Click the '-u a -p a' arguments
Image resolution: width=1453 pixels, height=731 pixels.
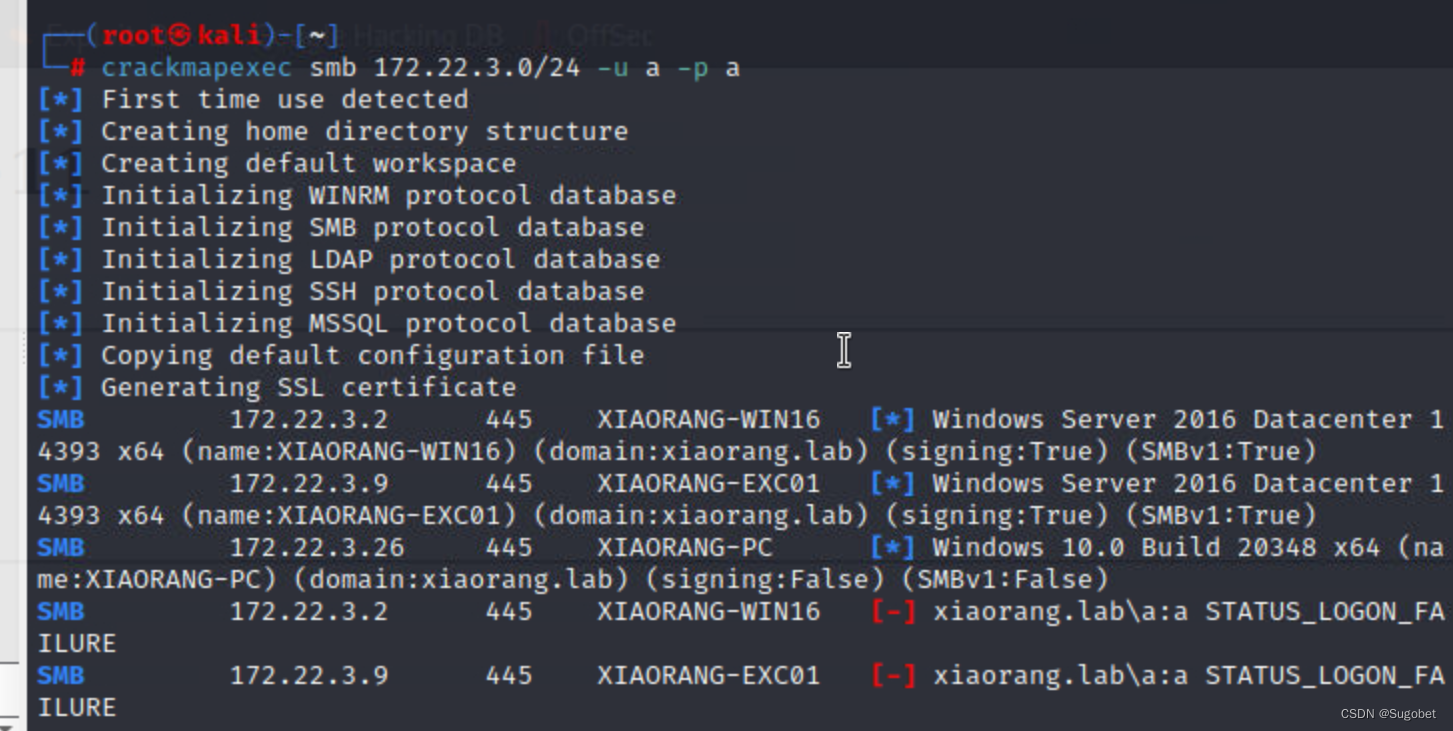pos(669,68)
